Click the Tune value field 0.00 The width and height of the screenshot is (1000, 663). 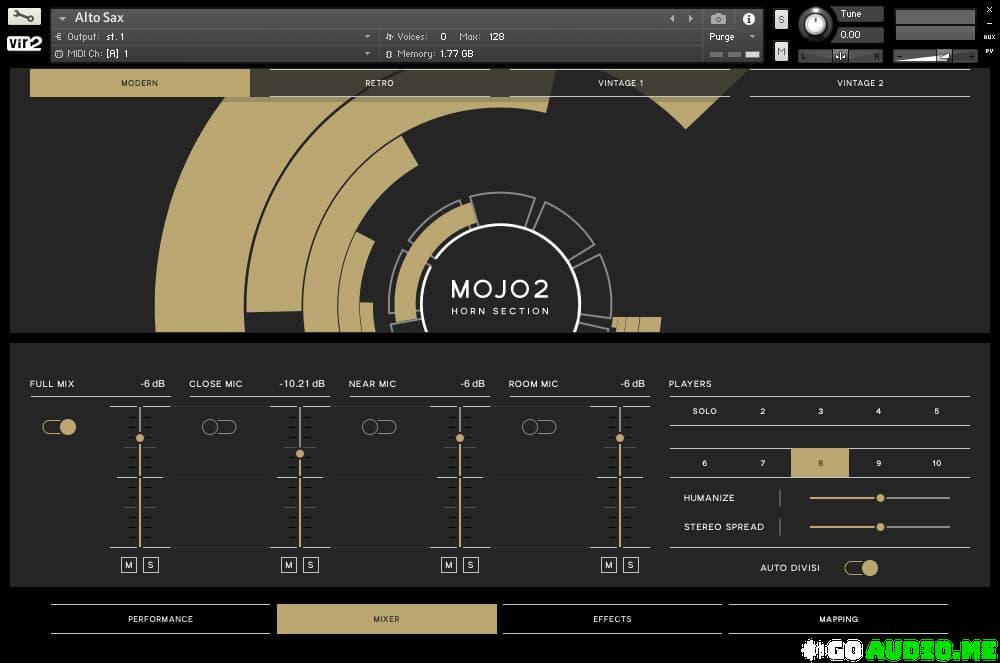pos(857,35)
